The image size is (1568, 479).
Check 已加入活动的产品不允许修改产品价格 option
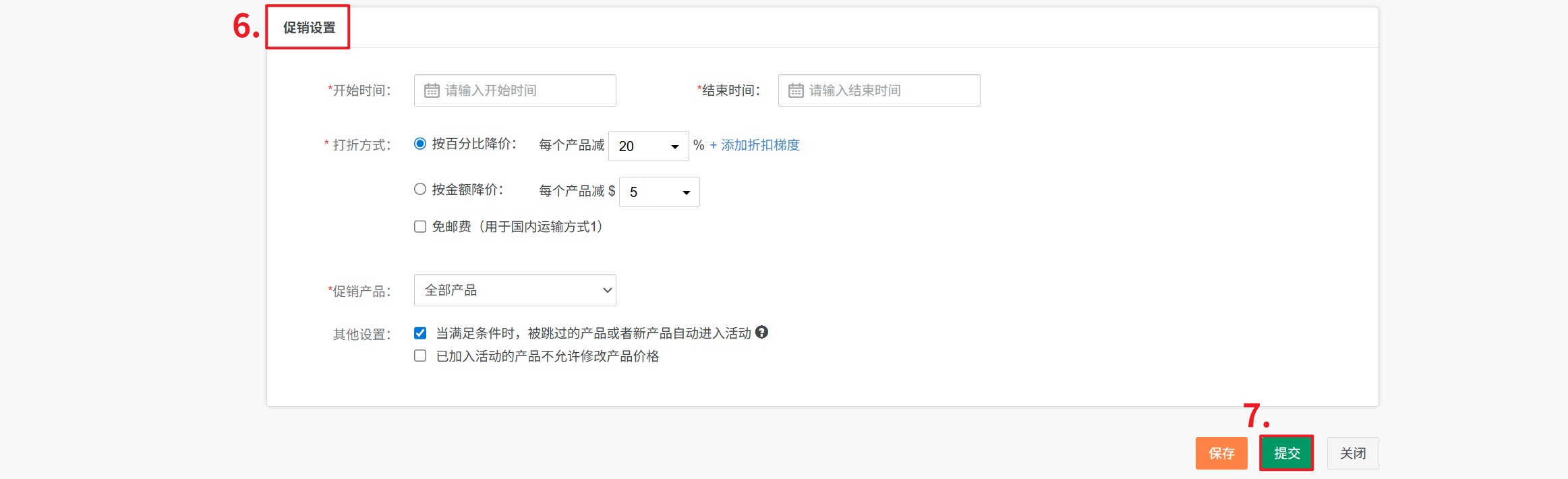point(420,356)
